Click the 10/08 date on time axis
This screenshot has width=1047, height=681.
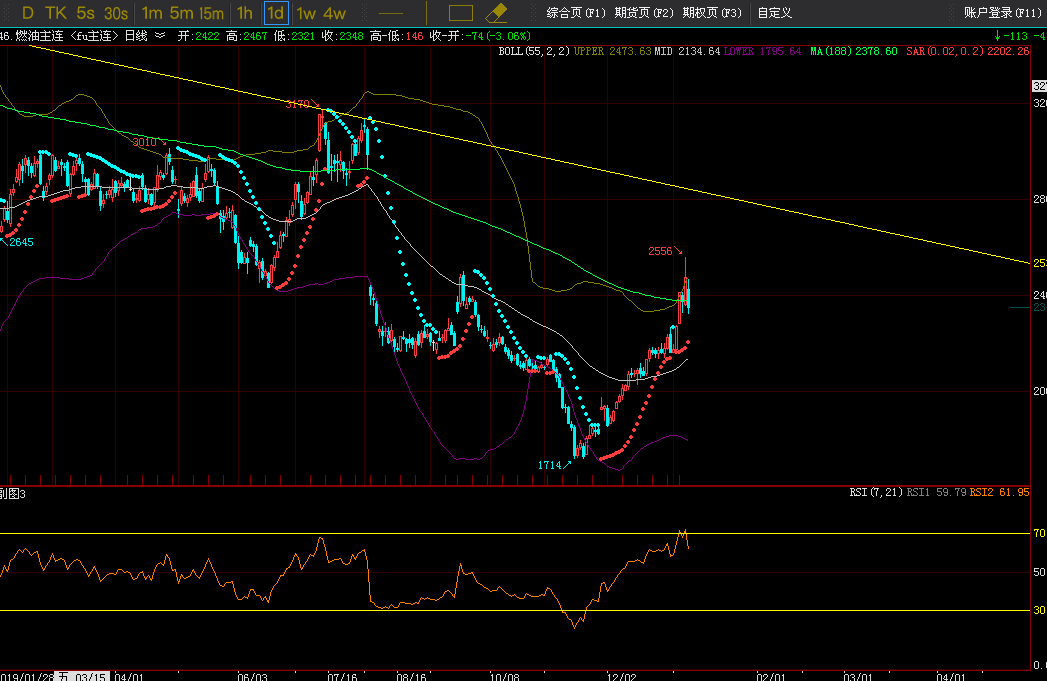click(504, 676)
